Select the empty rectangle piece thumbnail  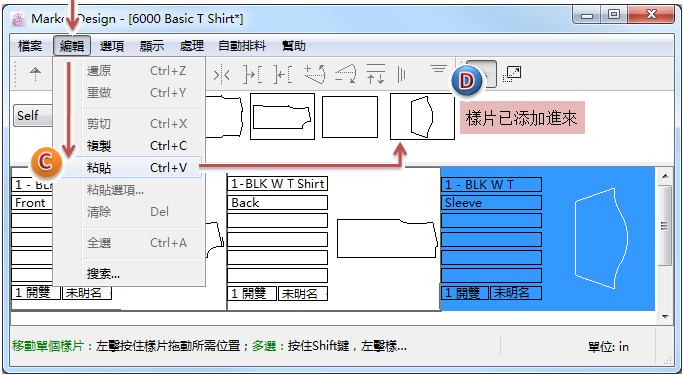click(x=350, y=117)
